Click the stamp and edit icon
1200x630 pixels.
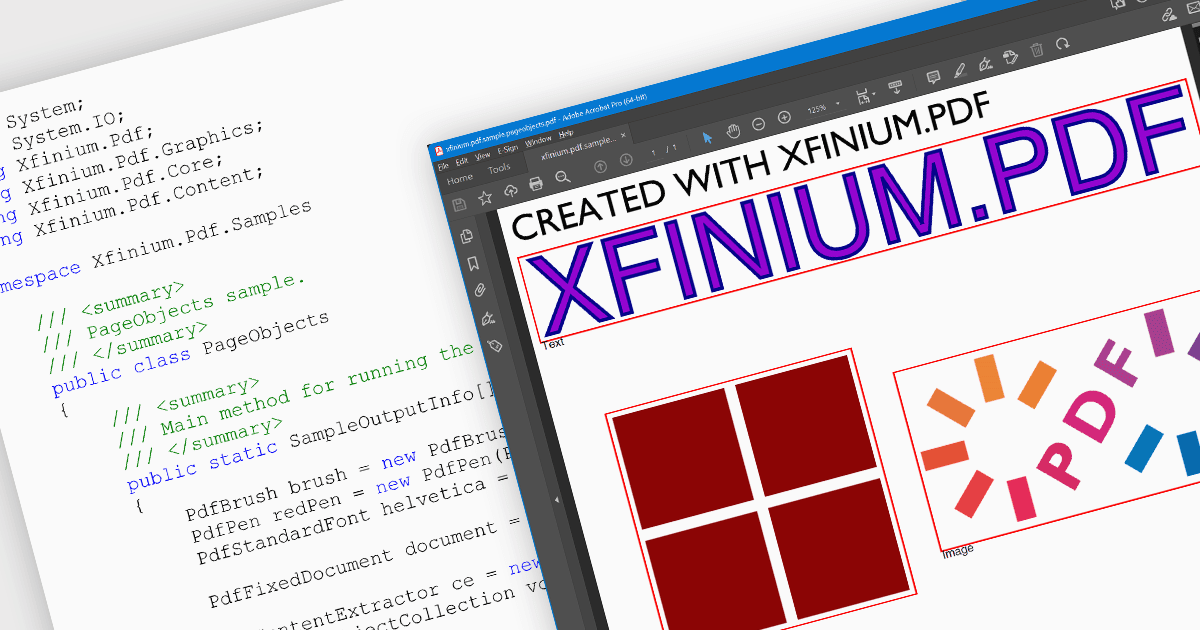[x=1011, y=57]
